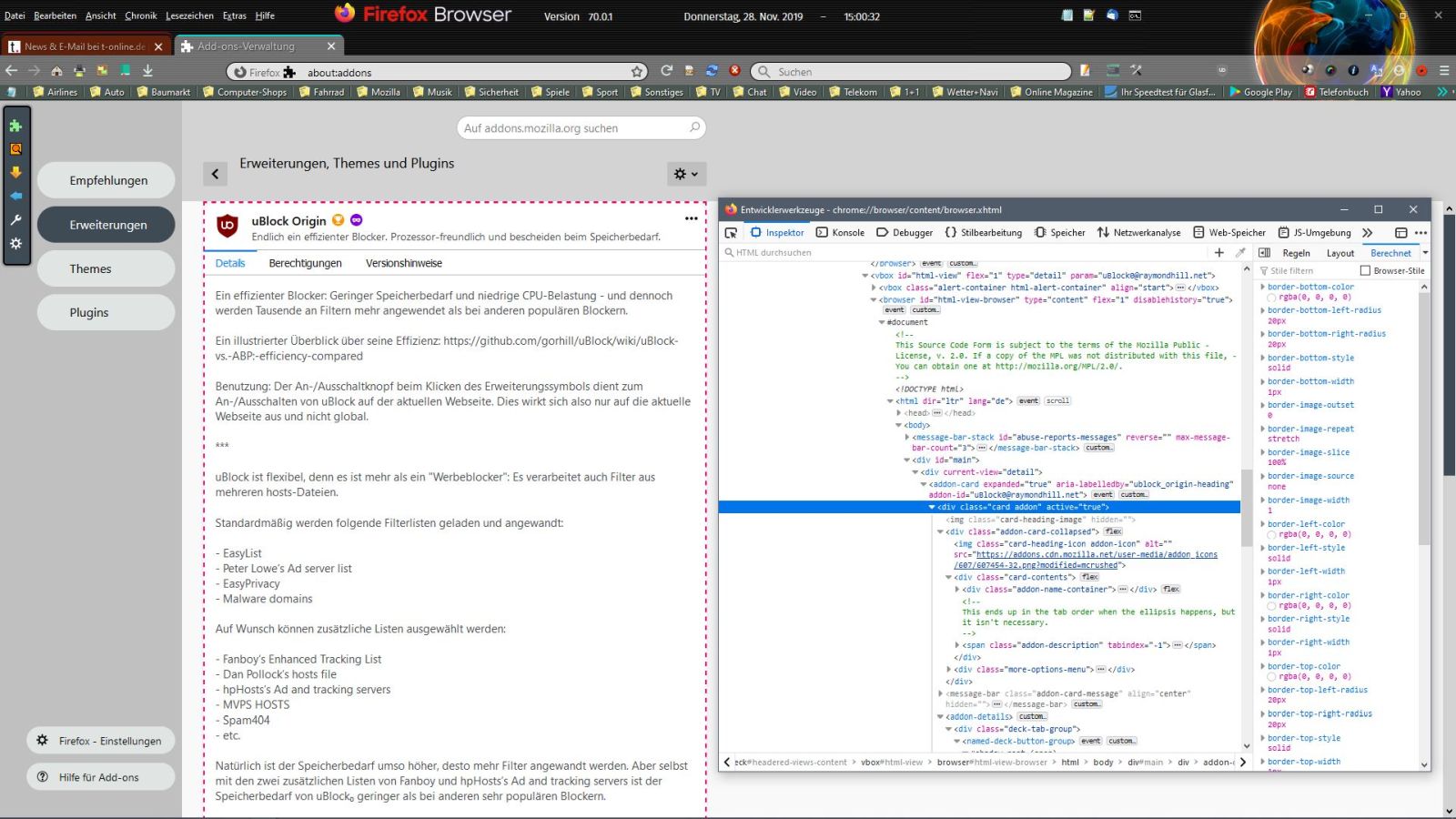1456x819 pixels.
Task: Open the add-ons gear tools dropdown
Action: pos(685,174)
